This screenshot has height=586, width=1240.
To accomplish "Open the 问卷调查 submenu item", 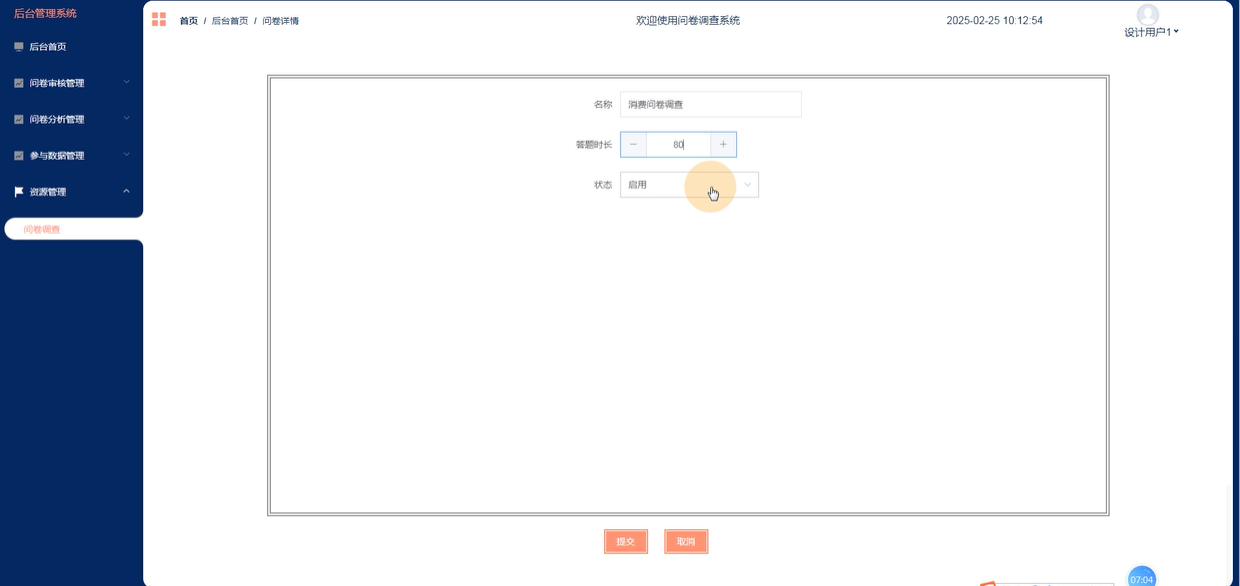I will [73, 229].
